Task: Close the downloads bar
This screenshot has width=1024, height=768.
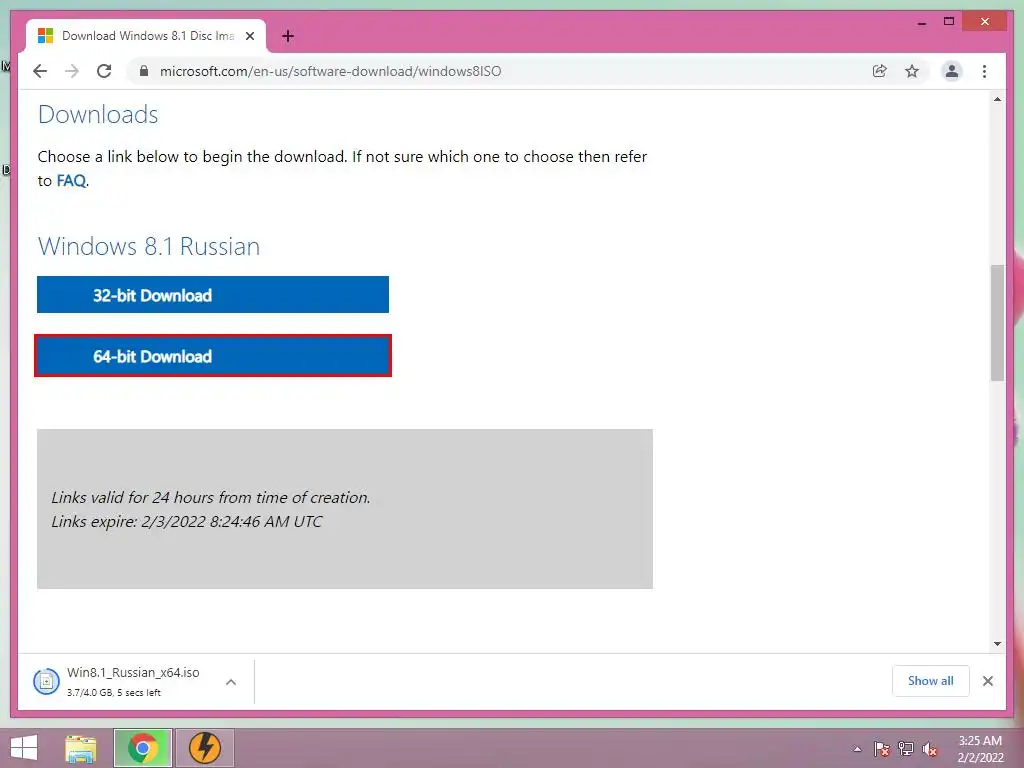Action: point(987,681)
